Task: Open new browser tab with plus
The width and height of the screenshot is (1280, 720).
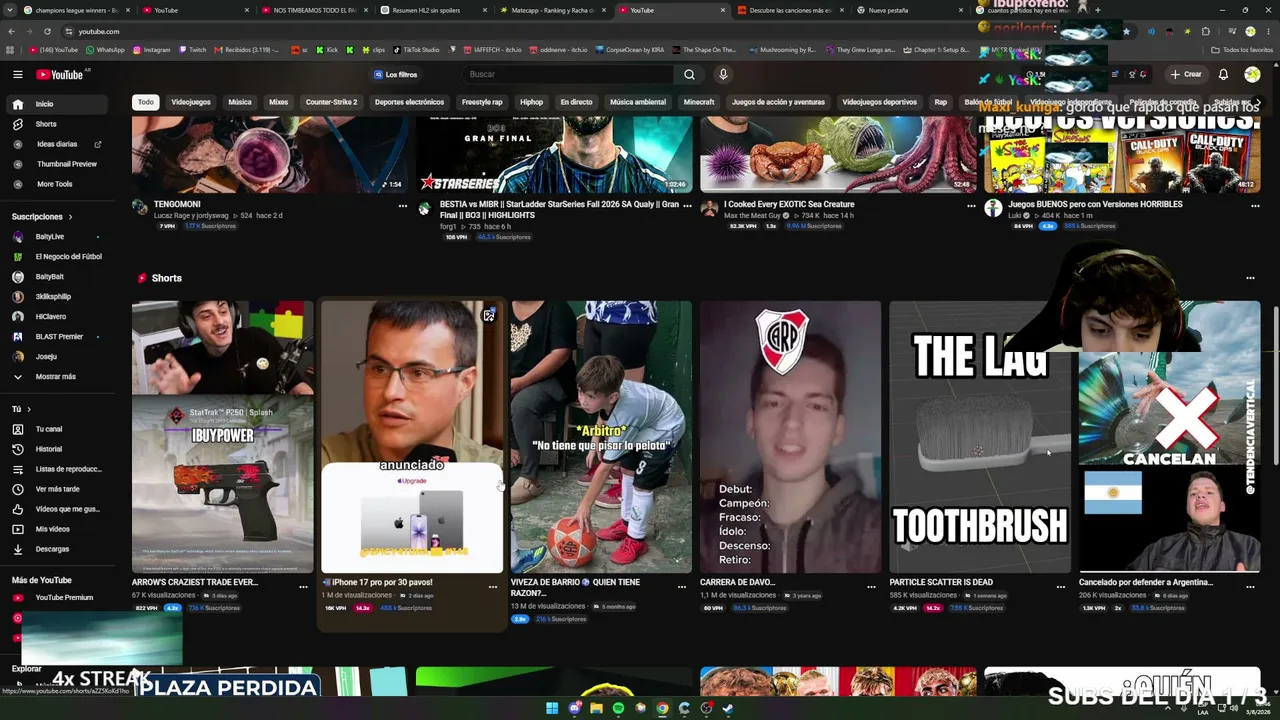Action: coord(1097,10)
